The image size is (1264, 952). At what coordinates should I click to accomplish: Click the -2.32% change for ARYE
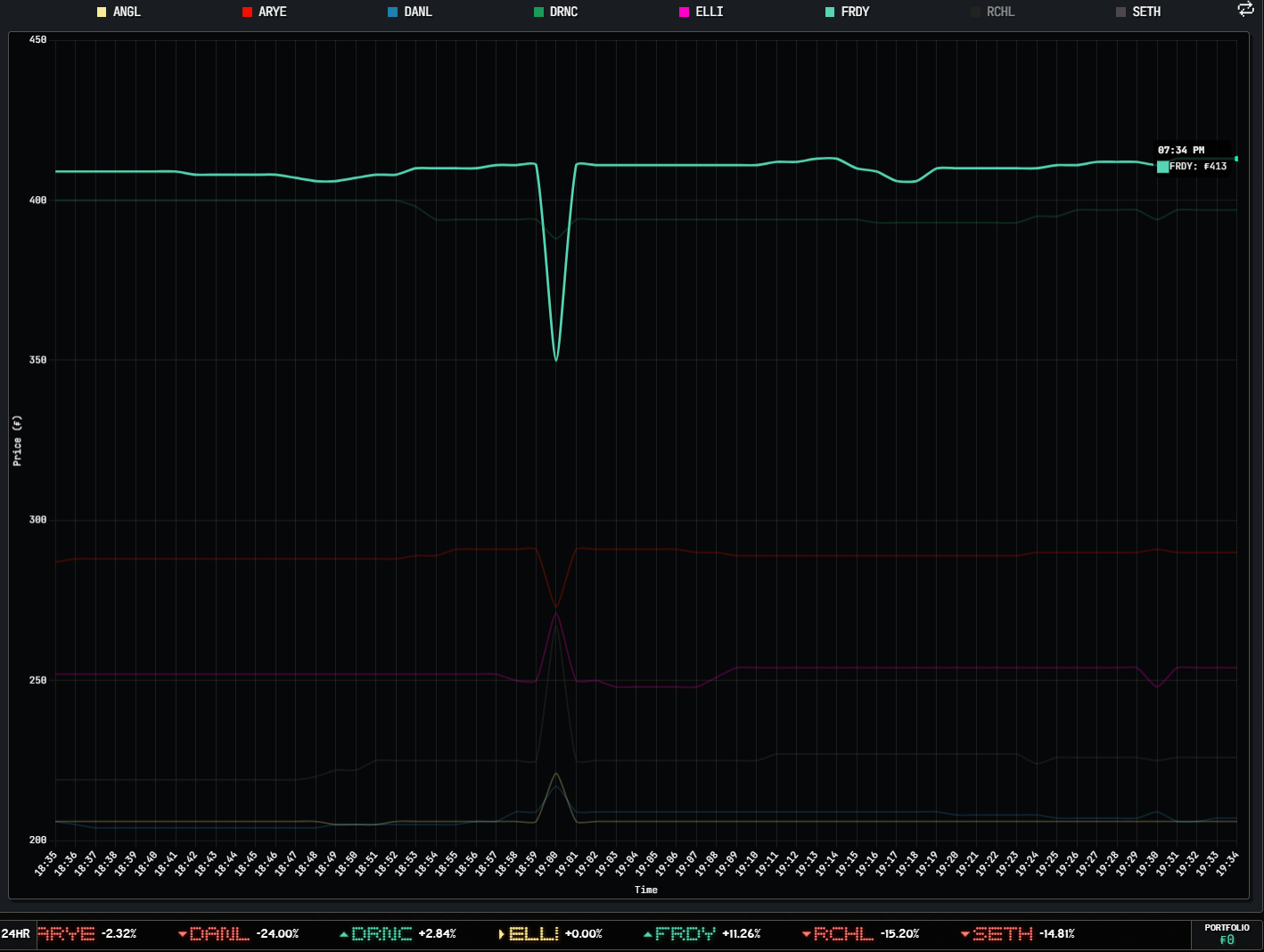[119, 933]
